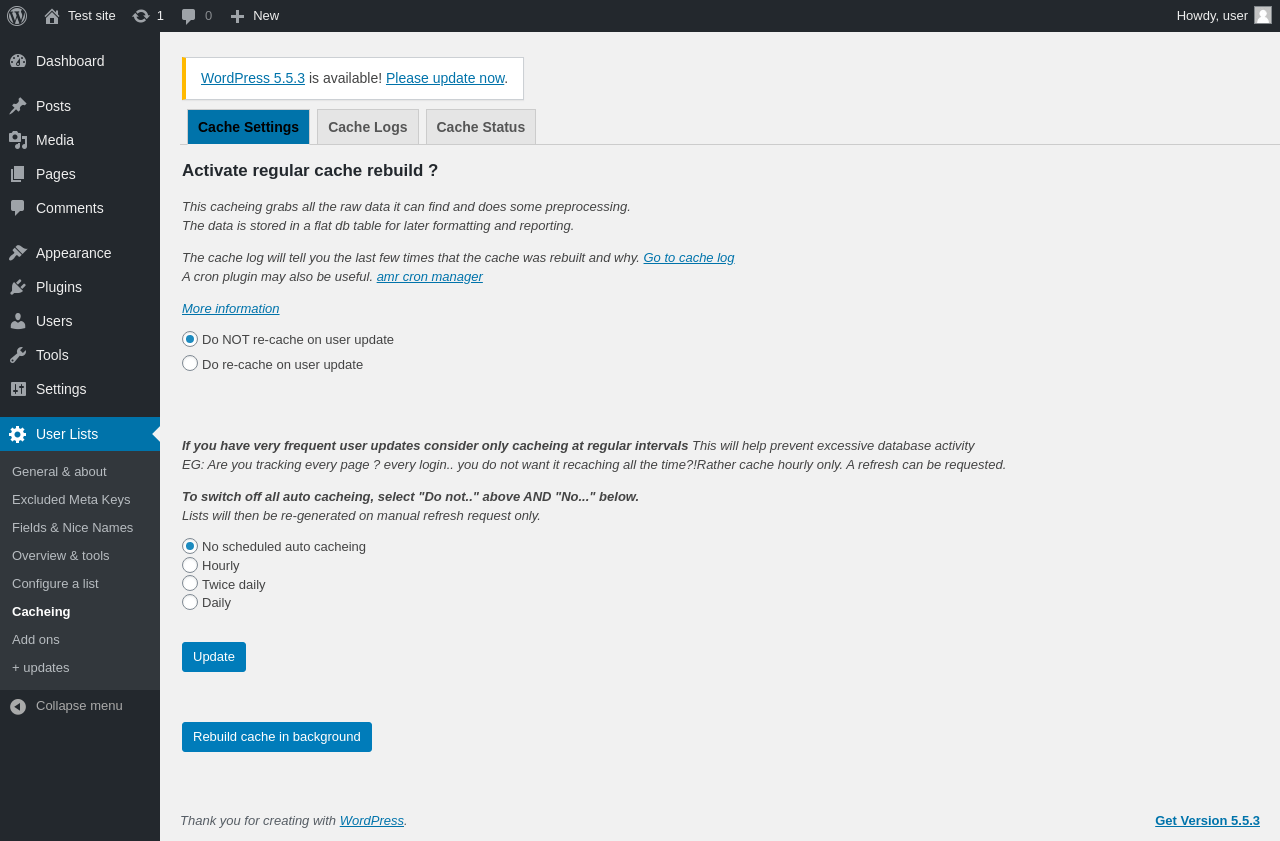Choose the Hourly caching option
Screen dimensions: 1280x841
(190, 565)
